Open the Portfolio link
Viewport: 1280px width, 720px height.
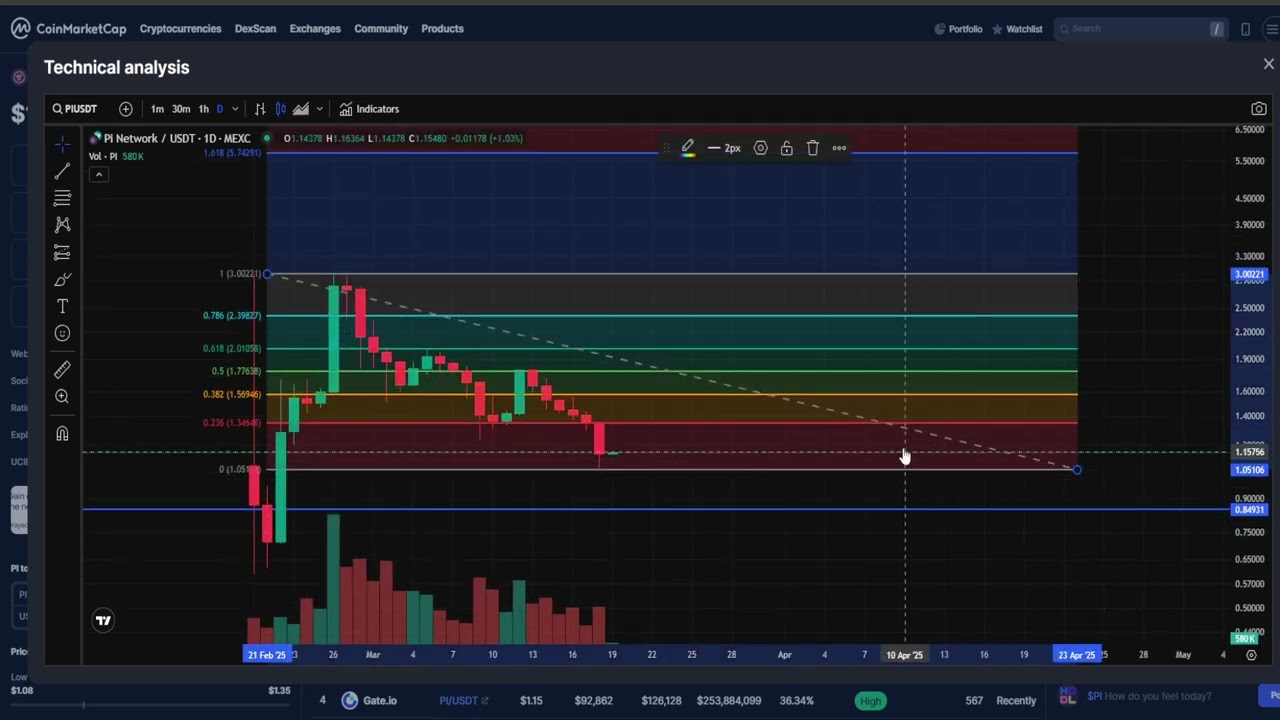[x=958, y=29]
